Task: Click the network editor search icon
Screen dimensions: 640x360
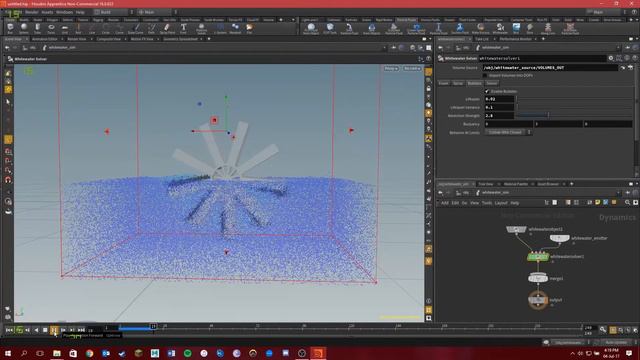Action: pos(628,202)
